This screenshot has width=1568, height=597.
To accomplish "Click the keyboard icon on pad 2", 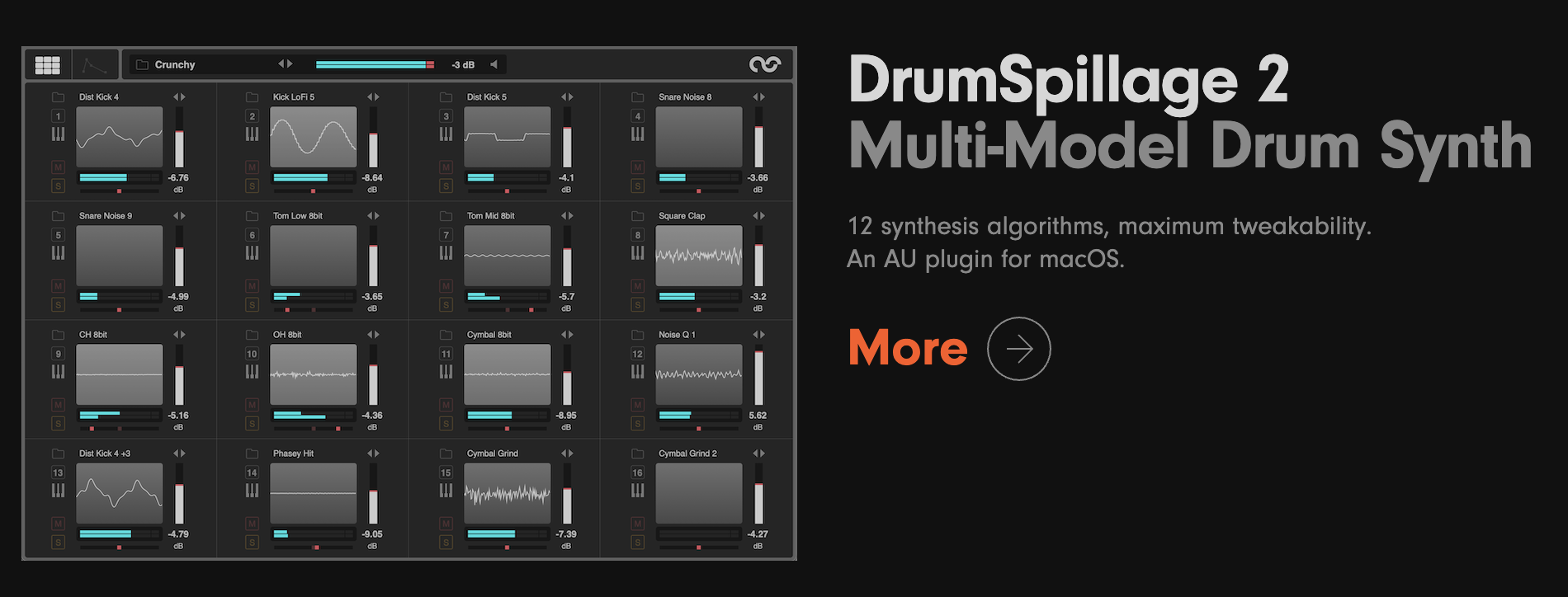I will coord(253,134).
